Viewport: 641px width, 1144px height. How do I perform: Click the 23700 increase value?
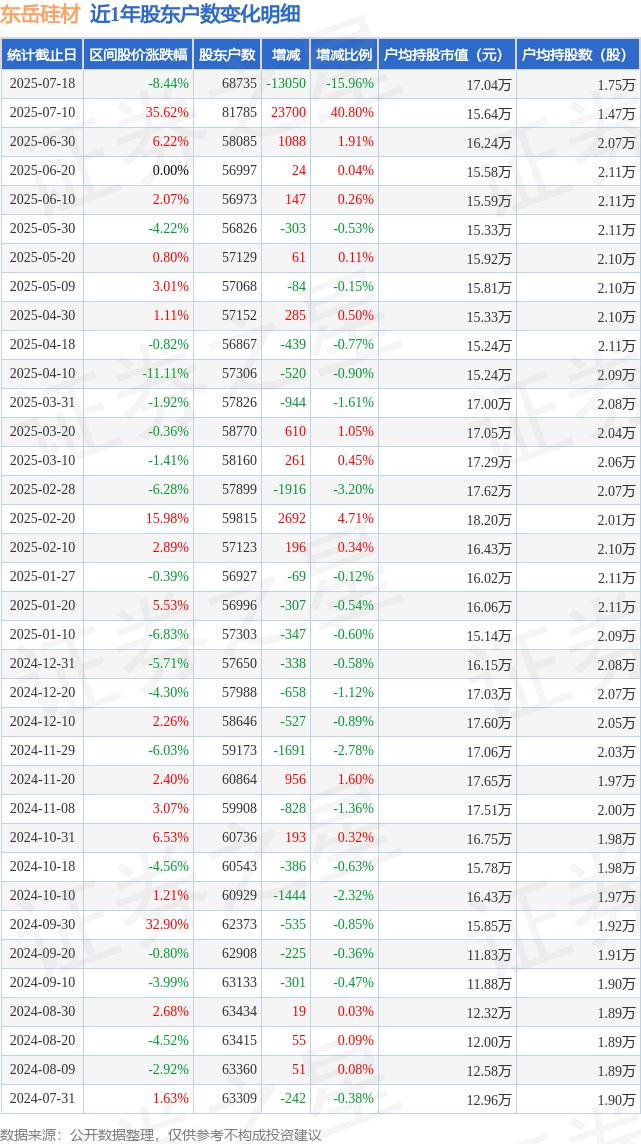[x=287, y=113]
